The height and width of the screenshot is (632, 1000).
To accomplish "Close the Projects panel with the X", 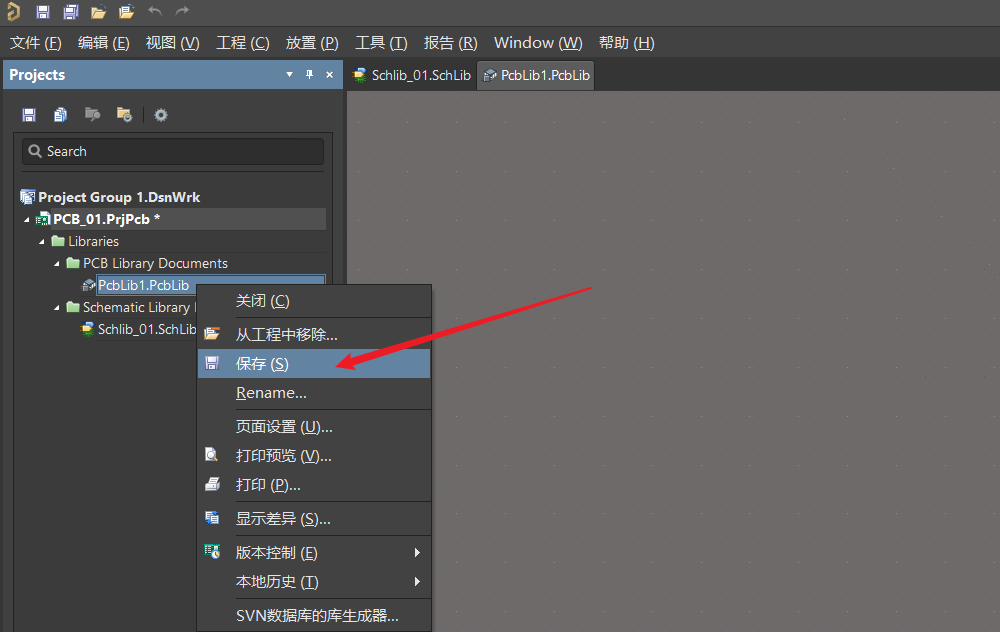I will [x=329, y=75].
